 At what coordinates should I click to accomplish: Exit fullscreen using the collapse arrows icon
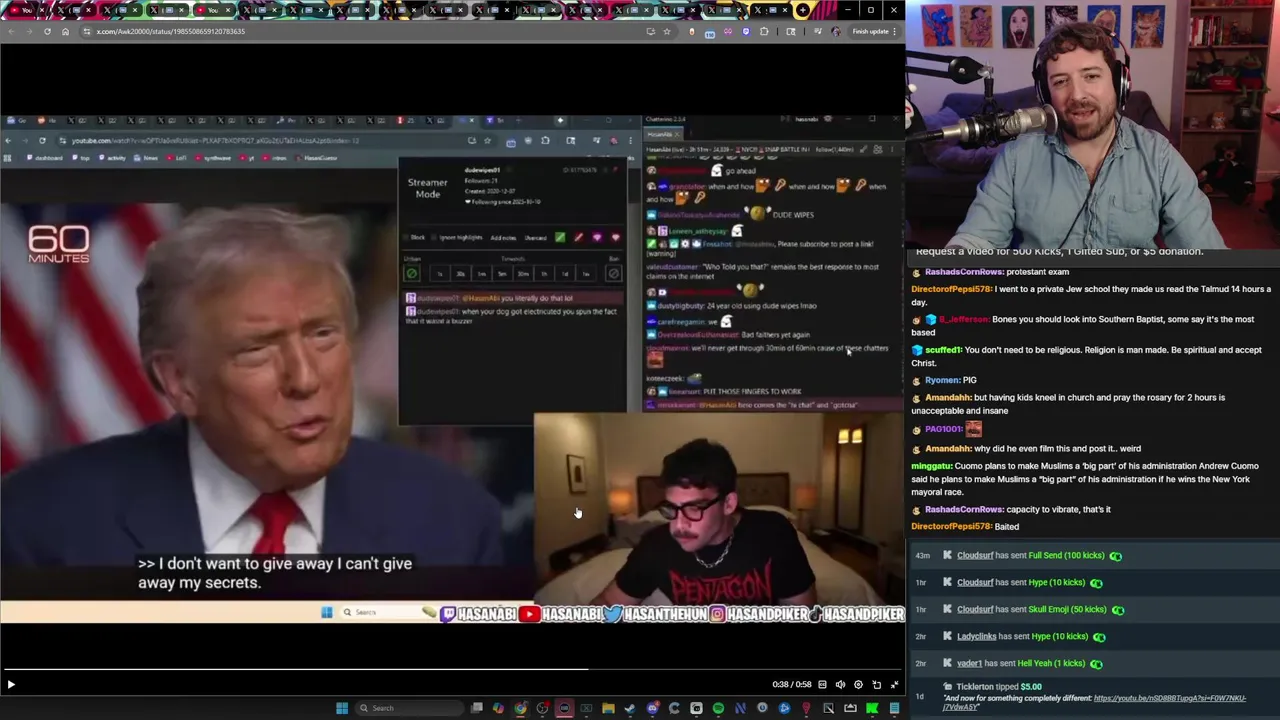894,684
